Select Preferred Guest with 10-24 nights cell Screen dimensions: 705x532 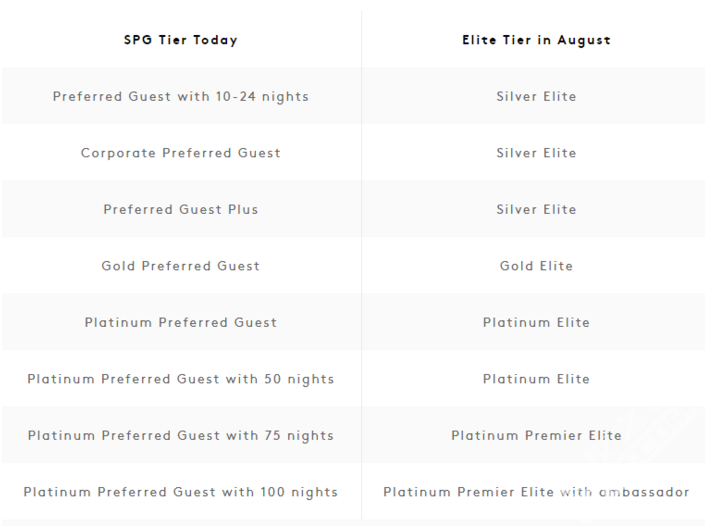click(x=181, y=97)
